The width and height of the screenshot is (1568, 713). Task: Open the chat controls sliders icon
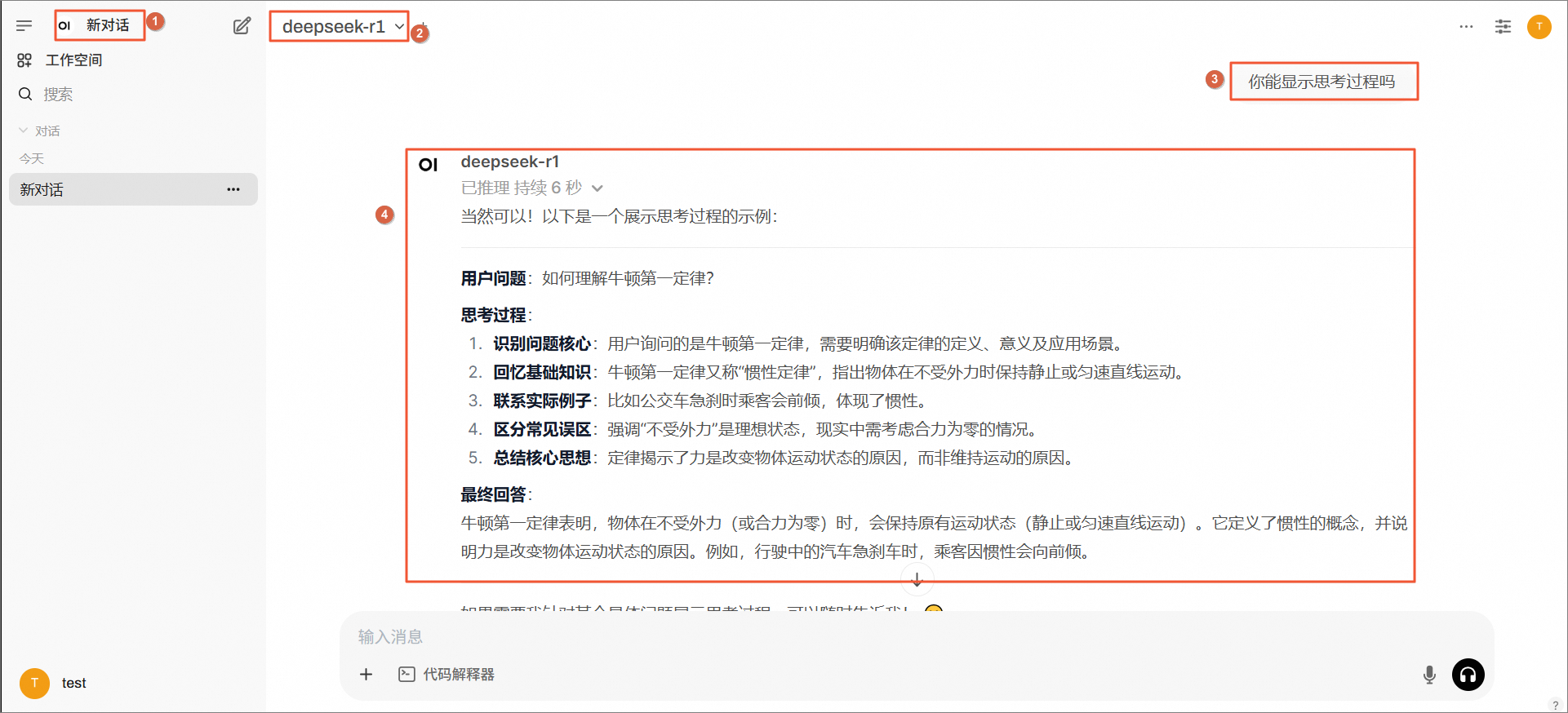(1503, 27)
